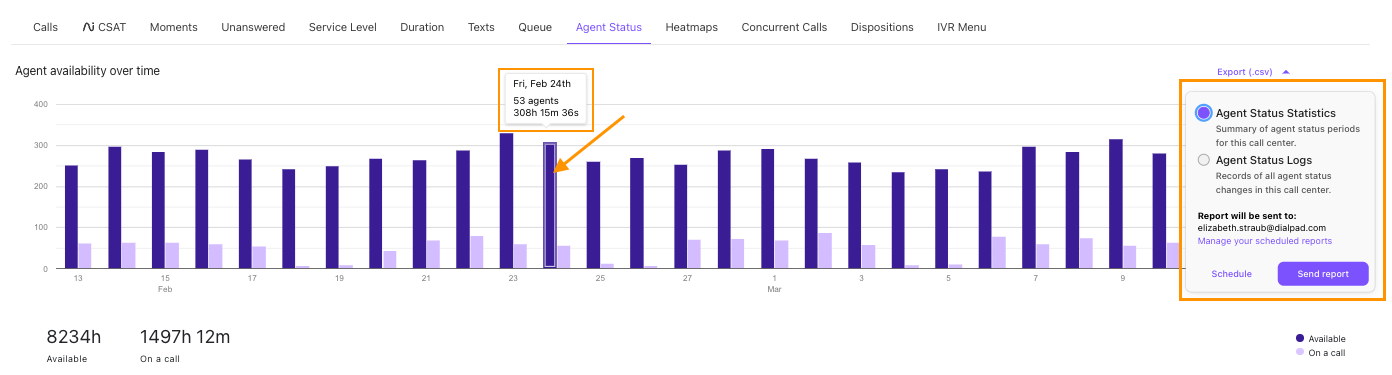Open the Service Level tab
Screen dimensions: 1392x375
[342, 27]
